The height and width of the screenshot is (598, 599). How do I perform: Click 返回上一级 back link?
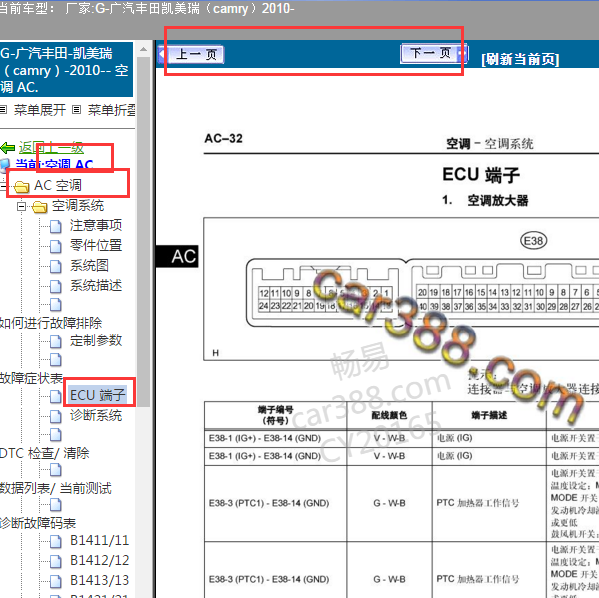point(51,147)
